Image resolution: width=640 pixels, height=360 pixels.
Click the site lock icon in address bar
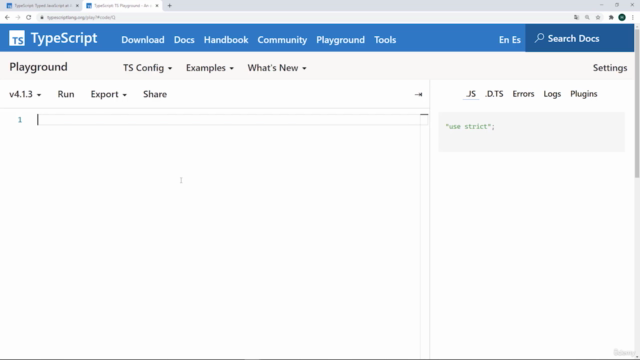[x=42, y=17]
